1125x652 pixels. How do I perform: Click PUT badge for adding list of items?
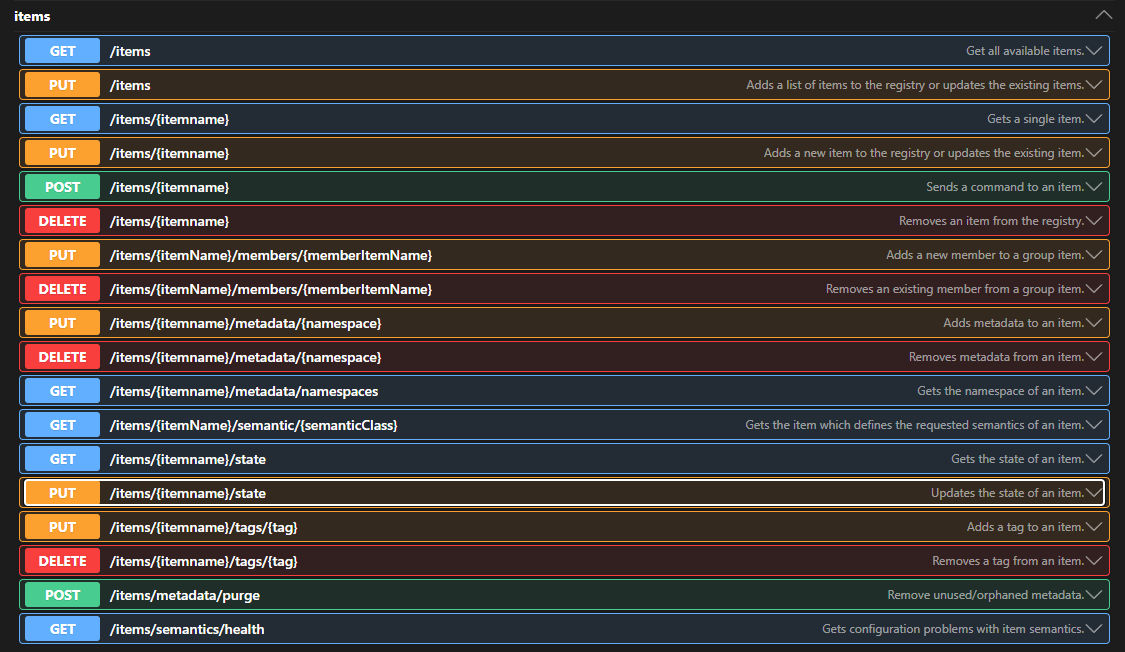[62, 85]
